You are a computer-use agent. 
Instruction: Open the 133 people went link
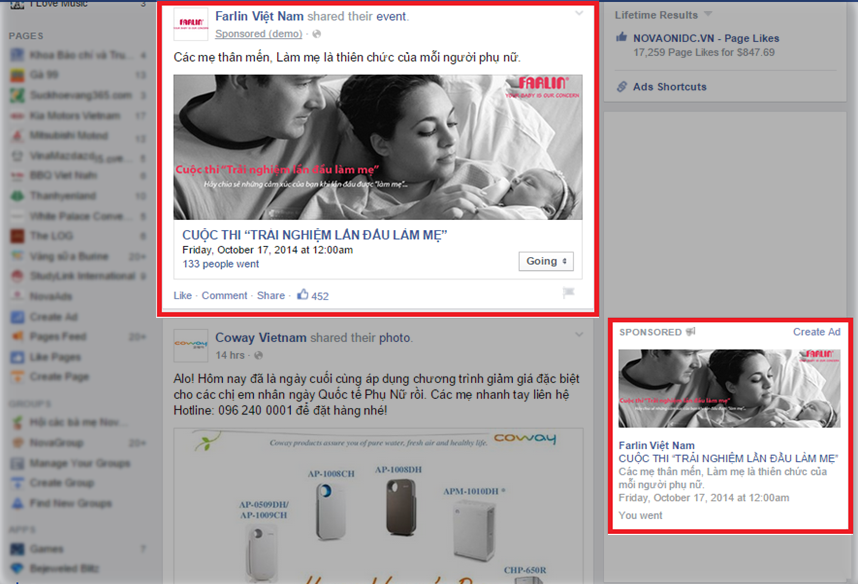coord(221,264)
